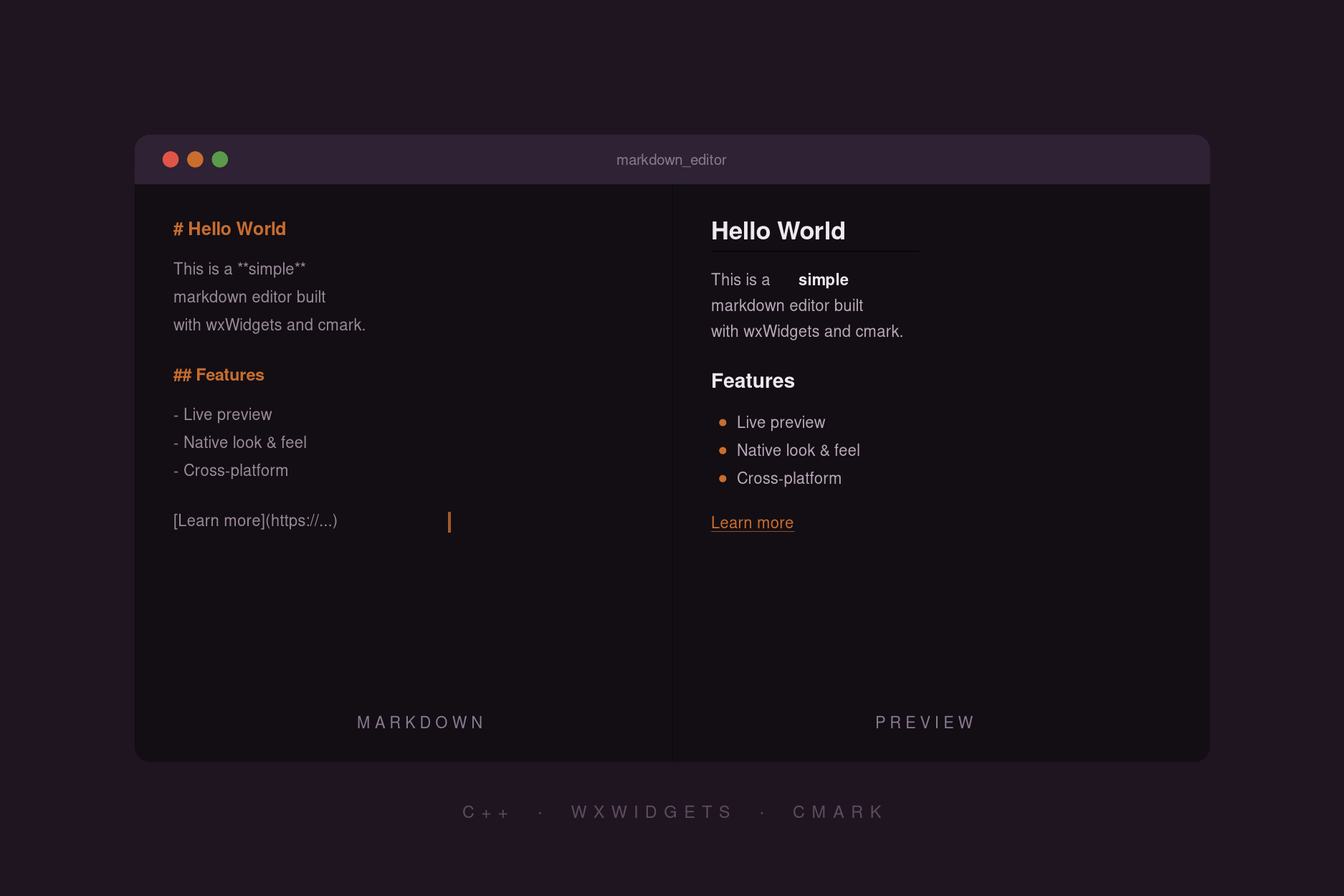
Task: Open the Learn more link in the preview
Action: coord(752,523)
